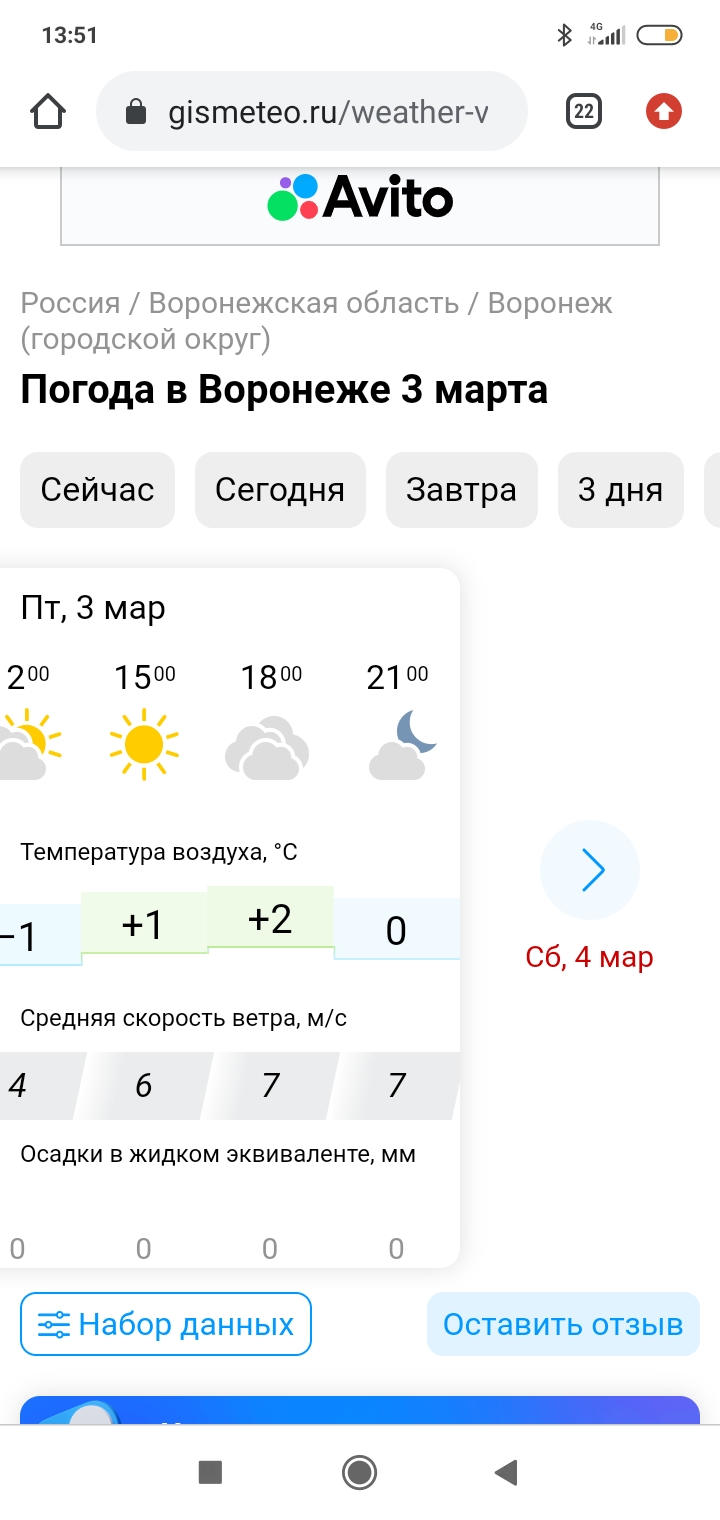Switch to the Завтра tab

pos(461,490)
